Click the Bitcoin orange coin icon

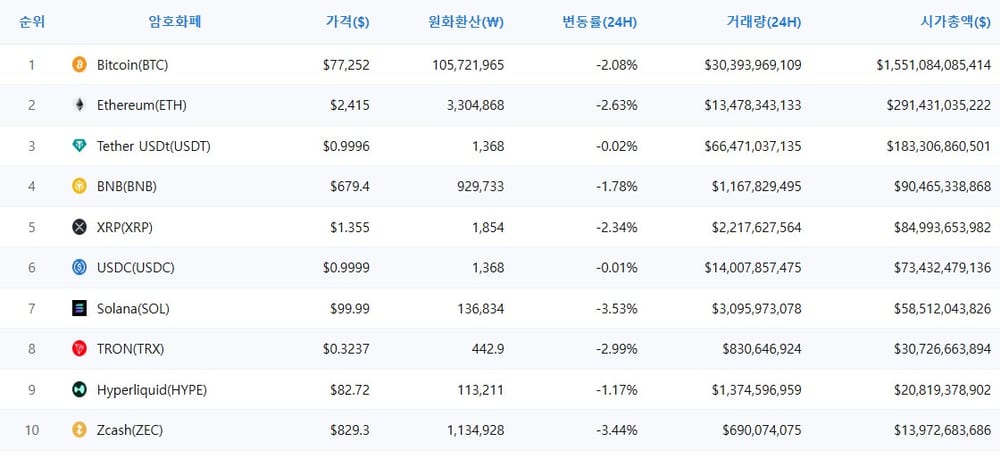79,64
